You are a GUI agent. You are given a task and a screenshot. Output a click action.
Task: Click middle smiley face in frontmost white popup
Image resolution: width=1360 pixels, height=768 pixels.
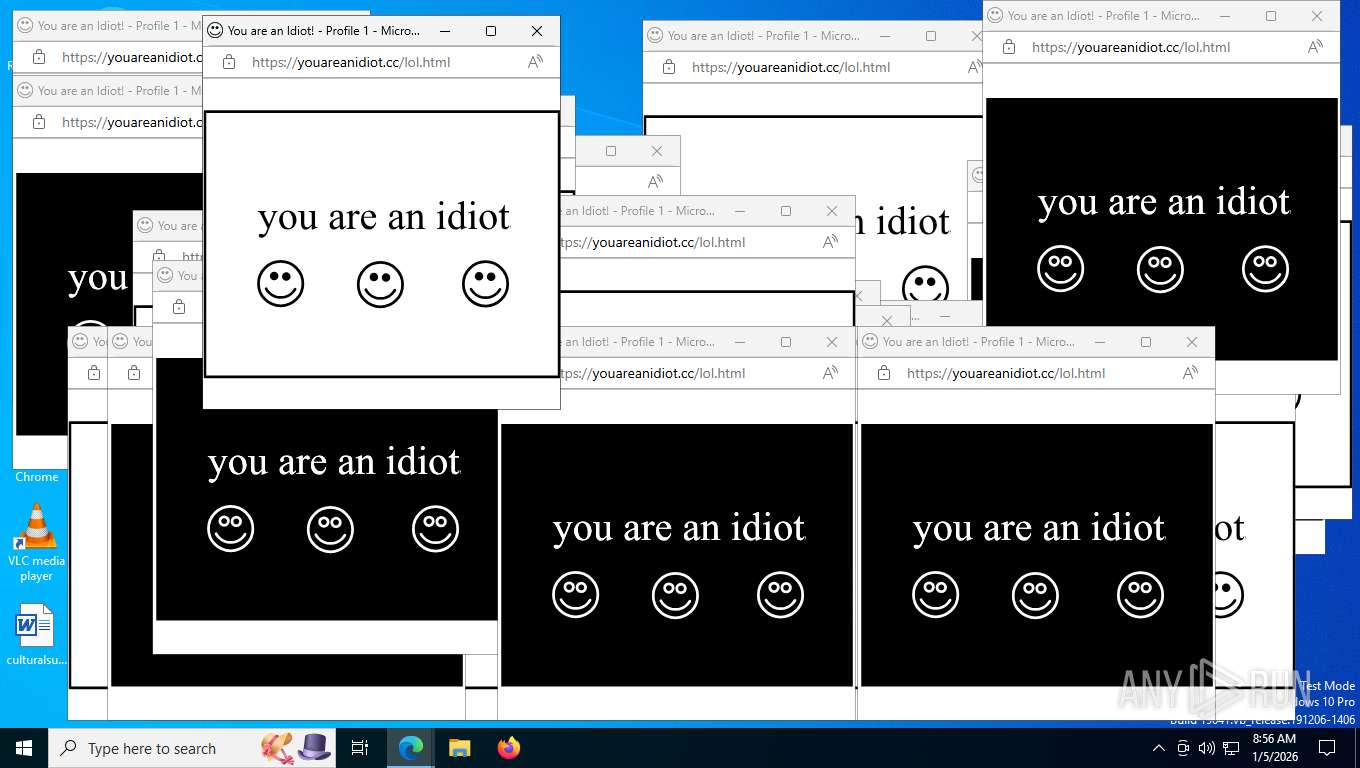click(x=381, y=285)
